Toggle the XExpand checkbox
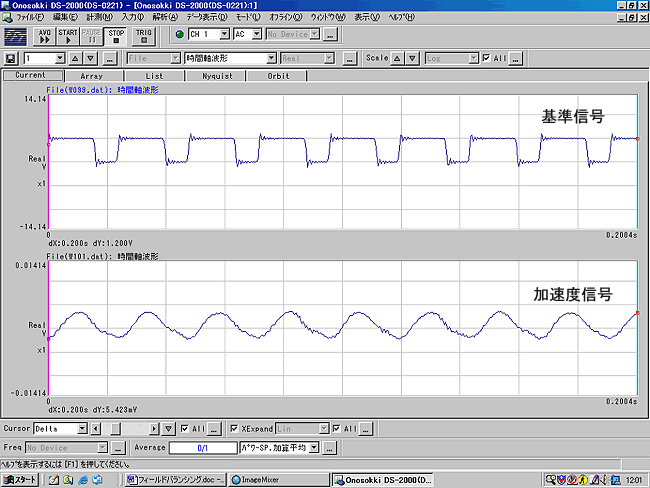 pyautogui.click(x=234, y=428)
